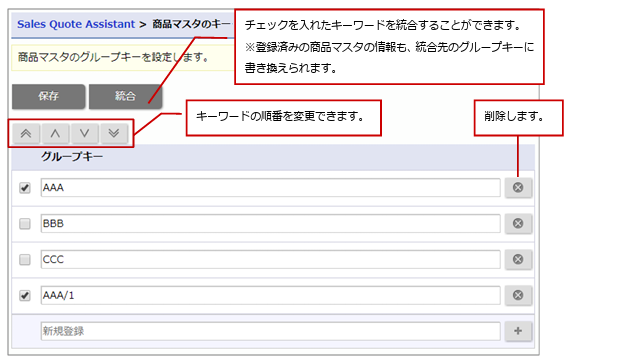The width and height of the screenshot is (640, 362).
Task: Add new group key with plus button
Action: pos(518,331)
